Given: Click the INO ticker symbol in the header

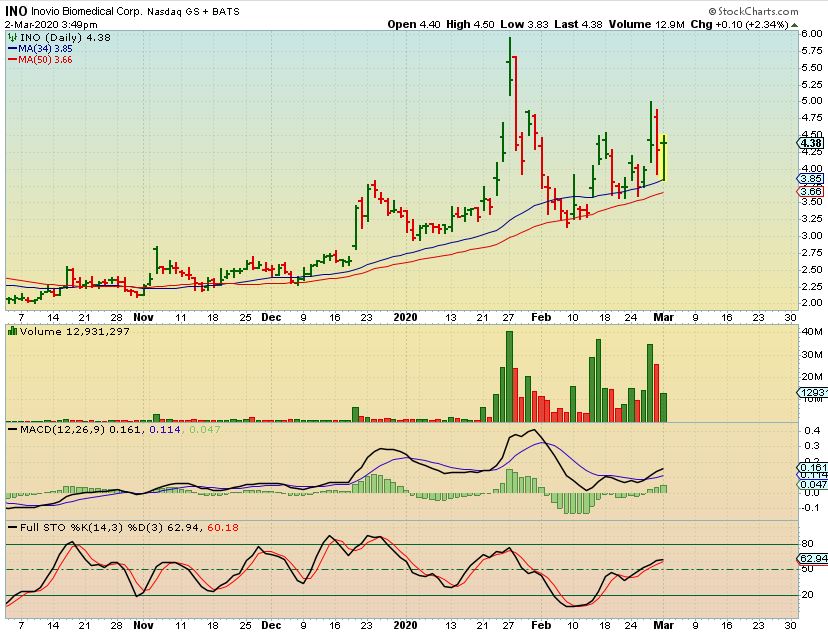Looking at the screenshot, I should tap(16, 11).
